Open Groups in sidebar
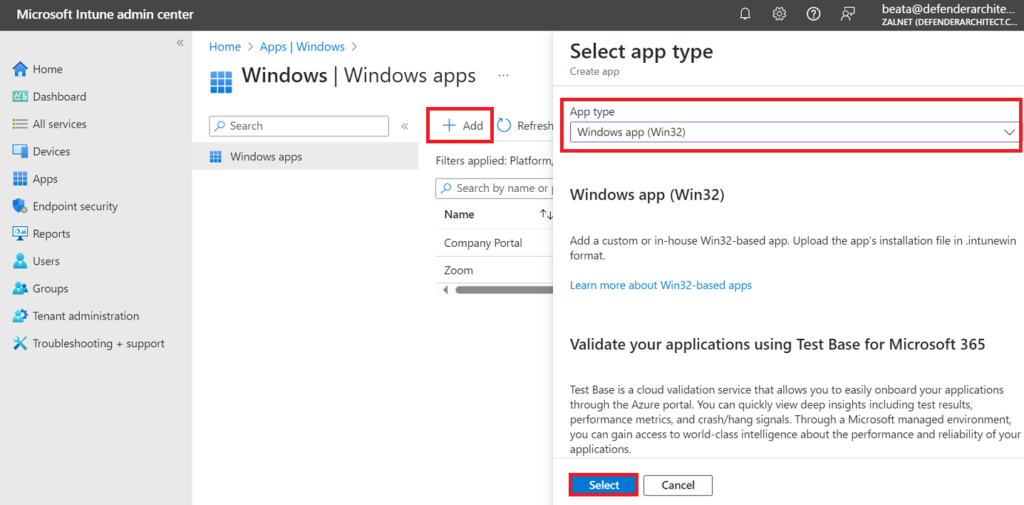Viewport: 1024px width, 505px height. click(50, 289)
